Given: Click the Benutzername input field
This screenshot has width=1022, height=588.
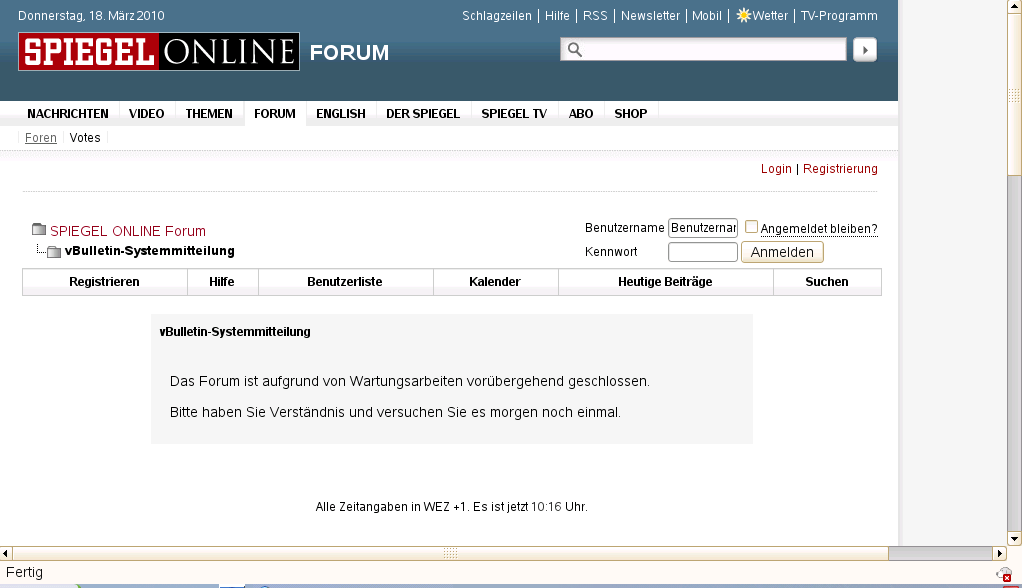Looking at the screenshot, I should pyautogui.click(x=702, y=228).
